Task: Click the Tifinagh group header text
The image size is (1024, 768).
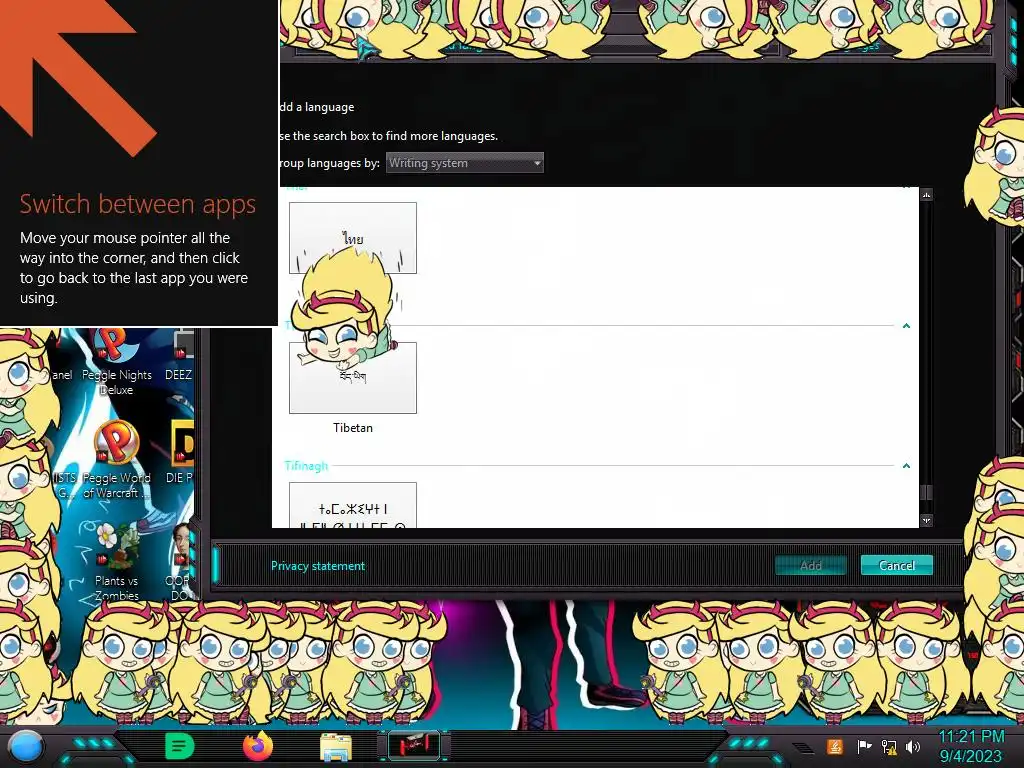Action: coord(306,466)
